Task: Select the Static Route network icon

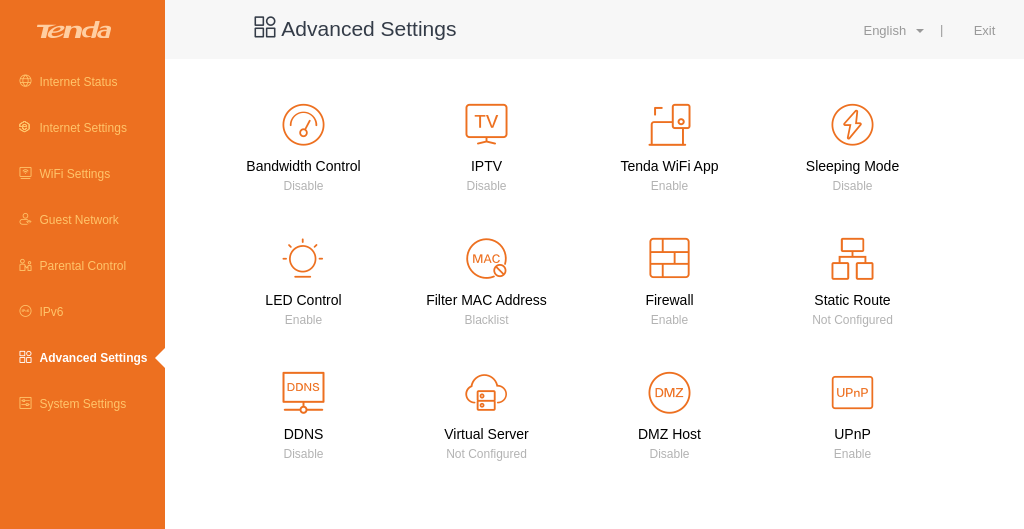Action: (x=852, y=259)
